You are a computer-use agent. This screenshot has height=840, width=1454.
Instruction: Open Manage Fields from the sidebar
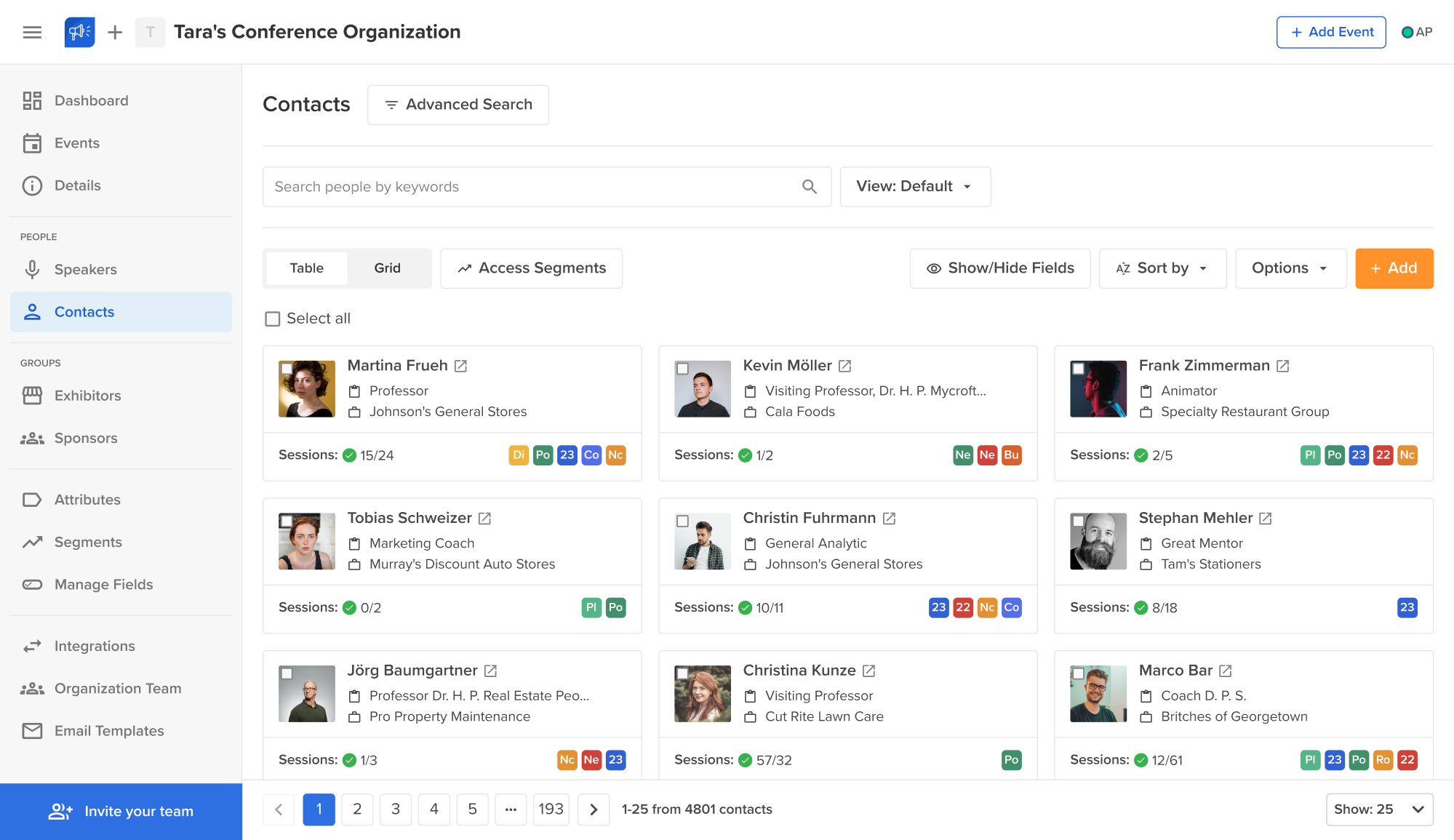coord(103,584)
